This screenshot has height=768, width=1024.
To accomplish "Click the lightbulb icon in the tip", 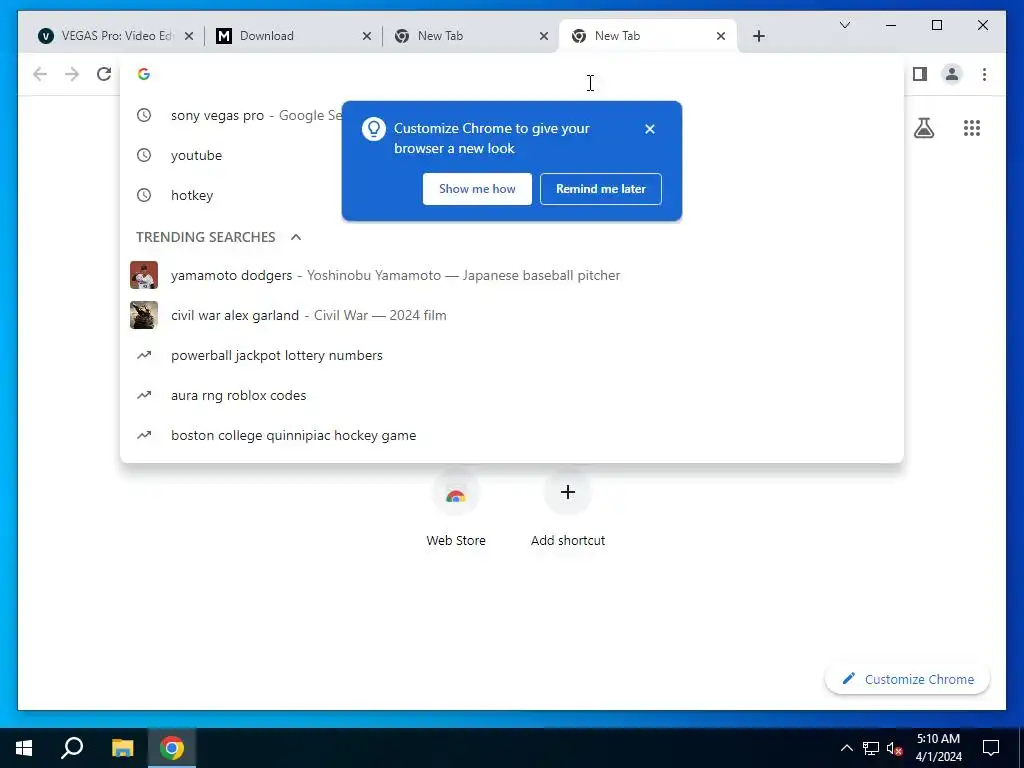I will click(x=374, y=129).
